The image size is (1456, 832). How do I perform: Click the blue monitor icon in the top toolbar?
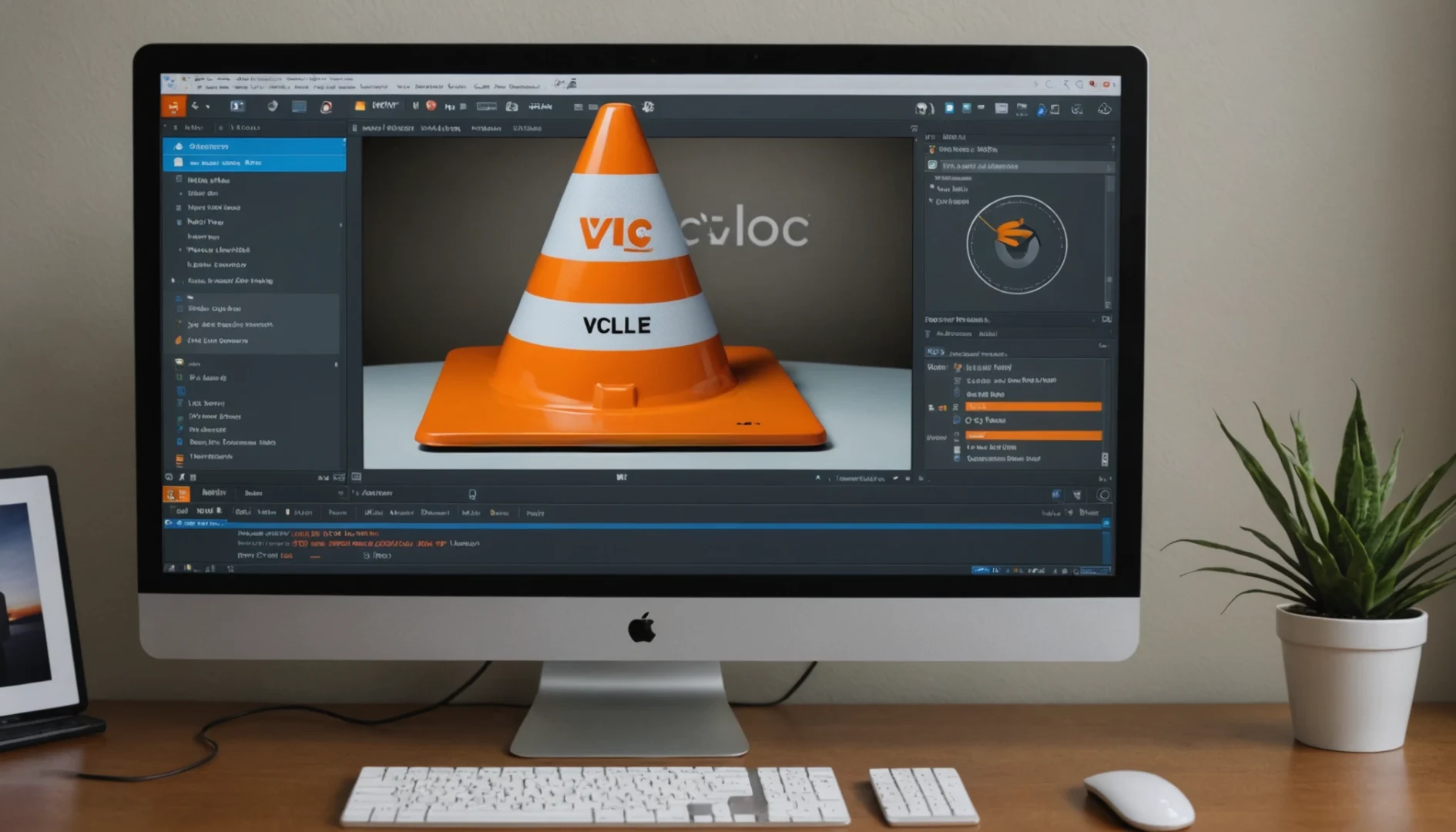[x=299, y=106]
